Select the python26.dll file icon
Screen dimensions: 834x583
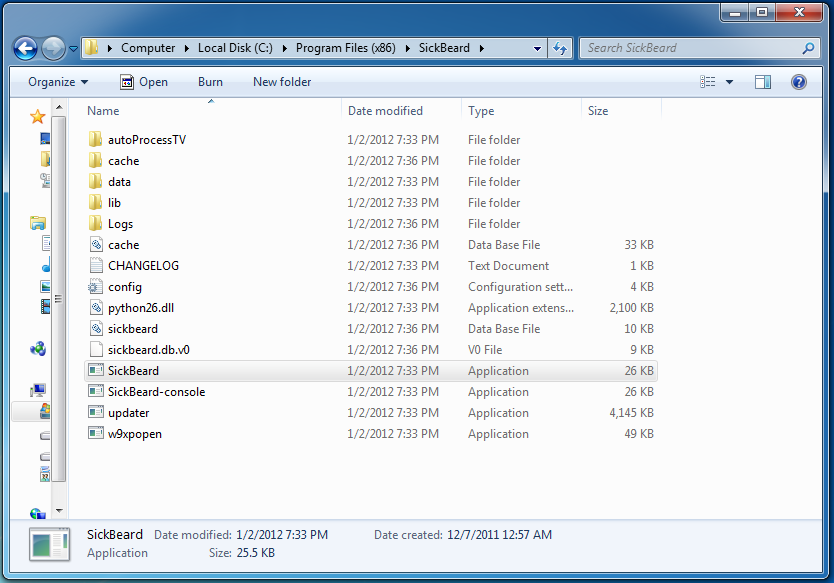(96, 307)
